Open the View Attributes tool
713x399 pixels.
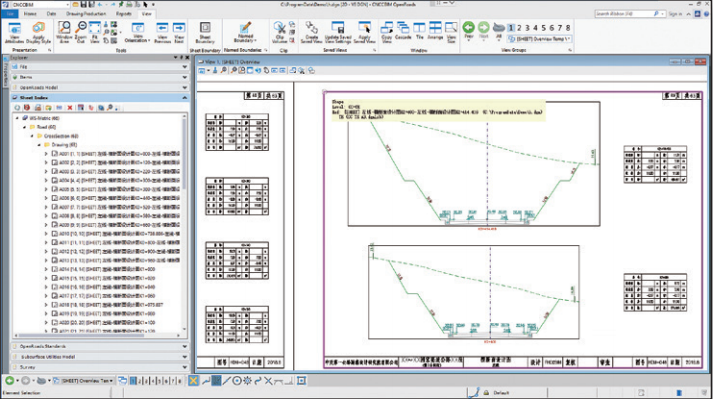pyautogui.click(x=14, y=33)
